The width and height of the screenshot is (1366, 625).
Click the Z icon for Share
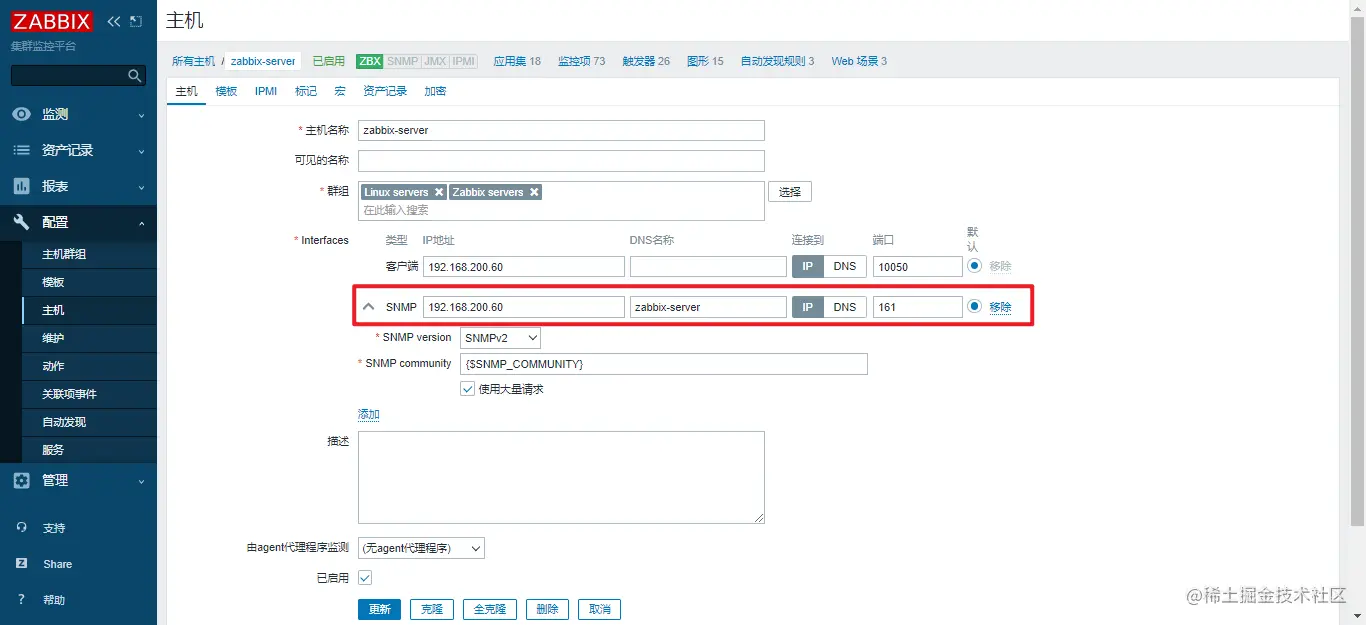(22, 563)
